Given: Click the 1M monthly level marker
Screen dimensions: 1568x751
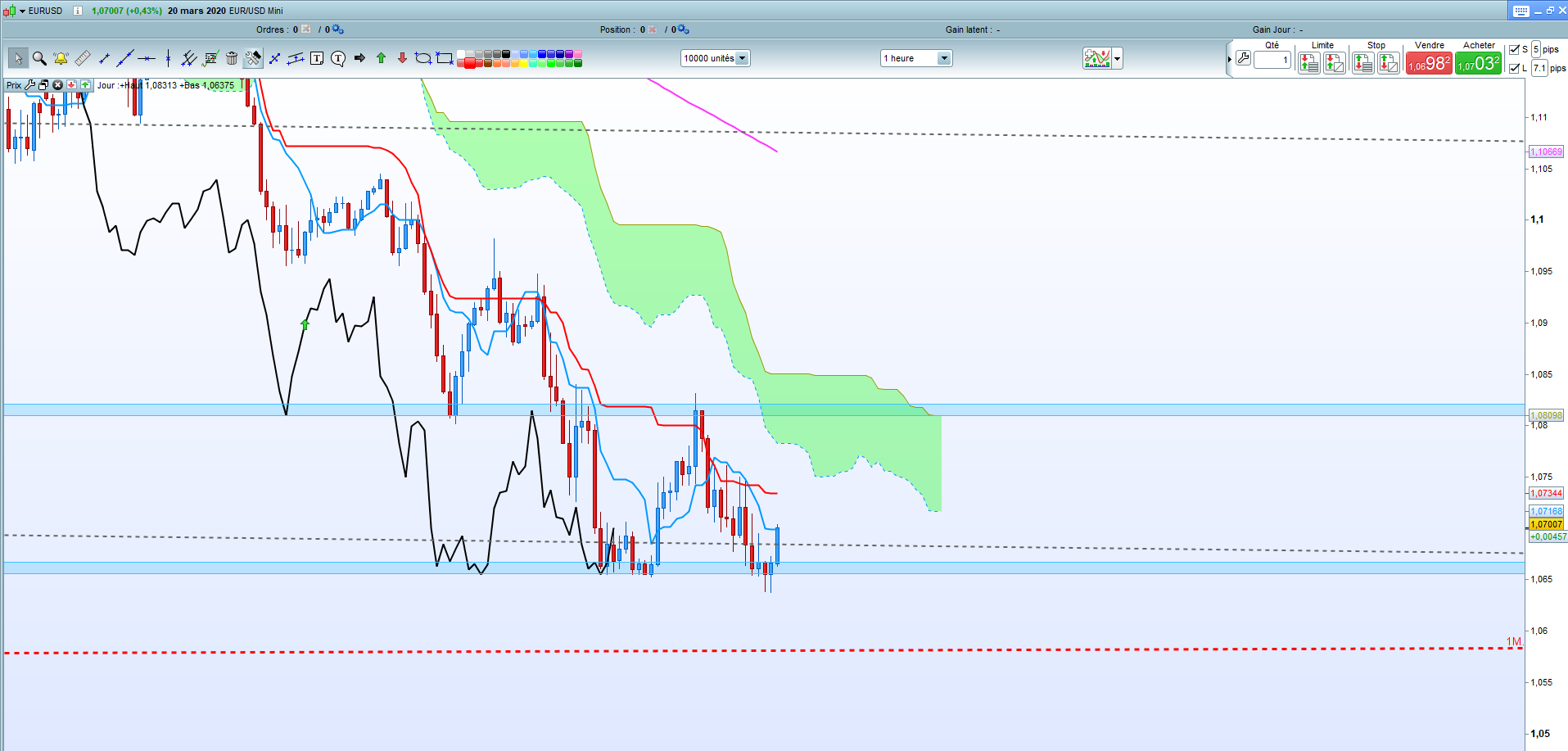Looking at the screenshot, I should click(x=1513, y=642).
